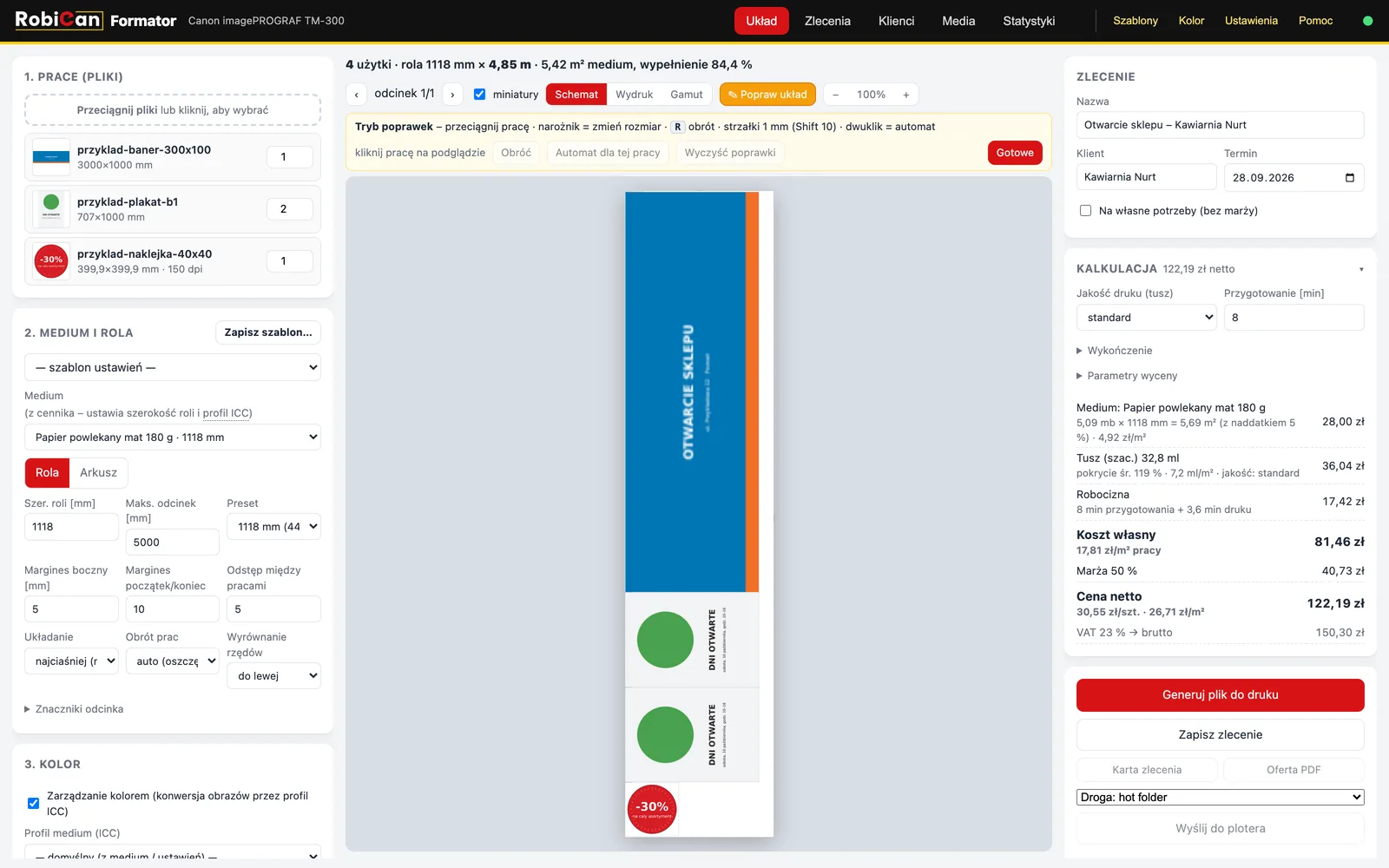Collapse the Kalkulacja panel arrow
The width and height of the screenshot is (1389, 868).
(x=1360, y=269)
